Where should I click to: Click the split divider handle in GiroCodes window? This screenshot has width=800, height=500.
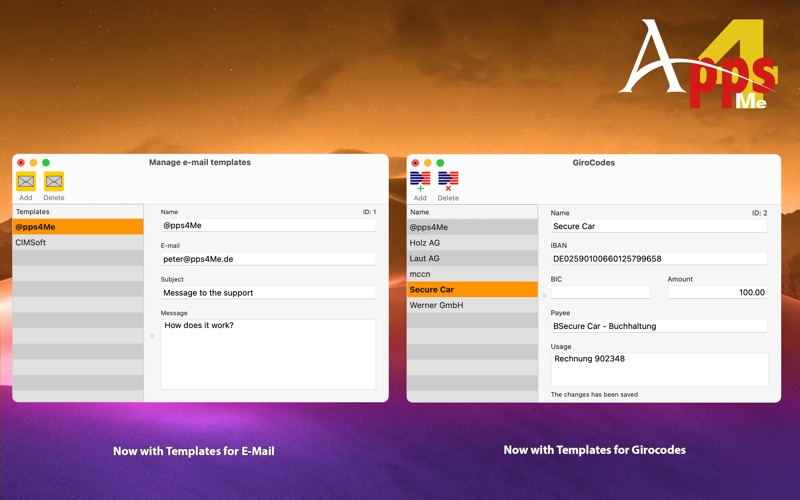point(544,295)
